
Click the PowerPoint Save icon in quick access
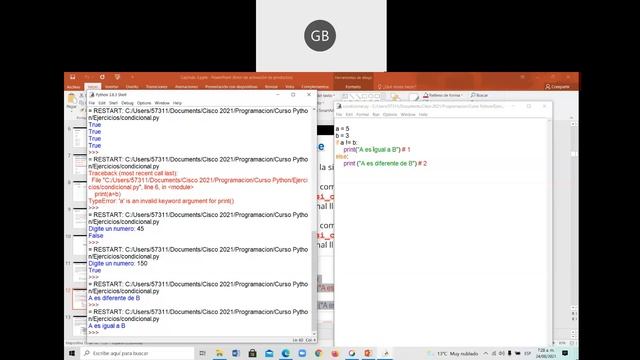(73, 77)
